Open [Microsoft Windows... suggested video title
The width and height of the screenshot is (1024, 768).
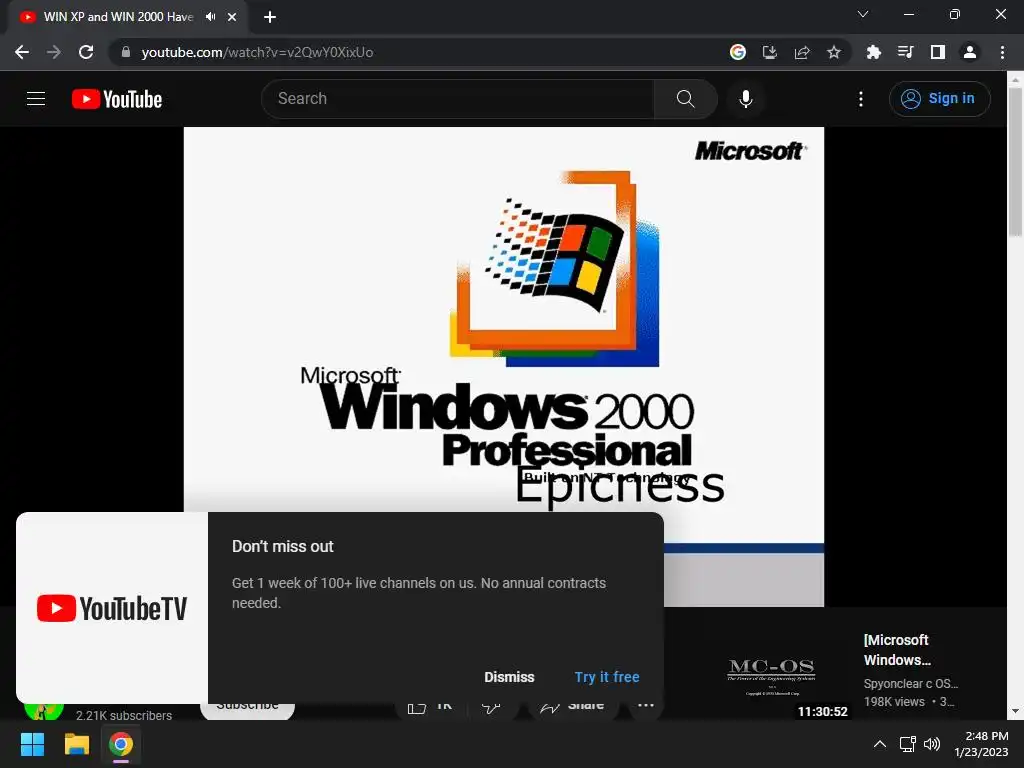(x=897, y=650)
